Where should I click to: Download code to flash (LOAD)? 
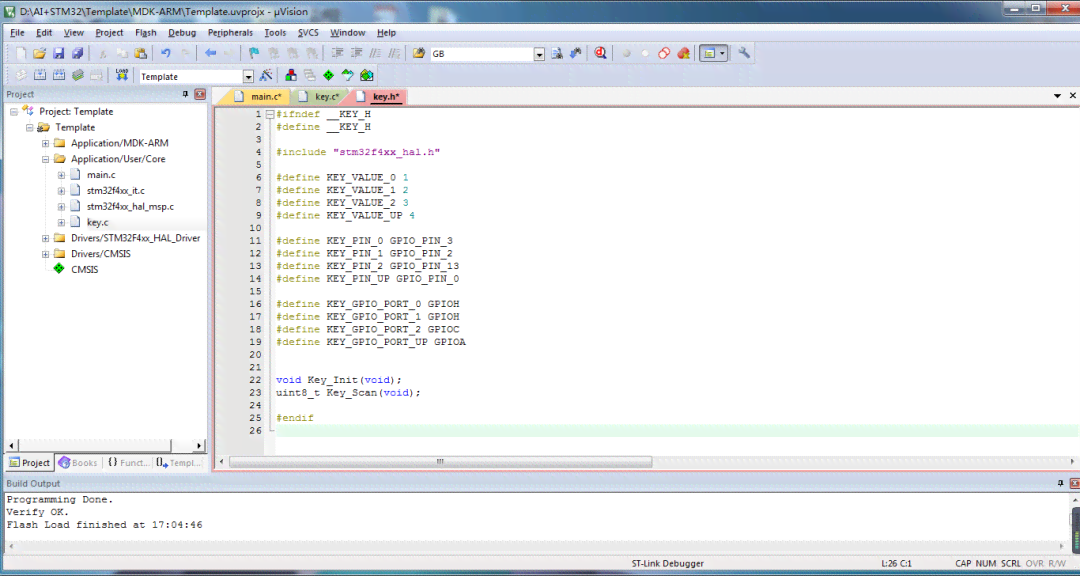[122, 75]
